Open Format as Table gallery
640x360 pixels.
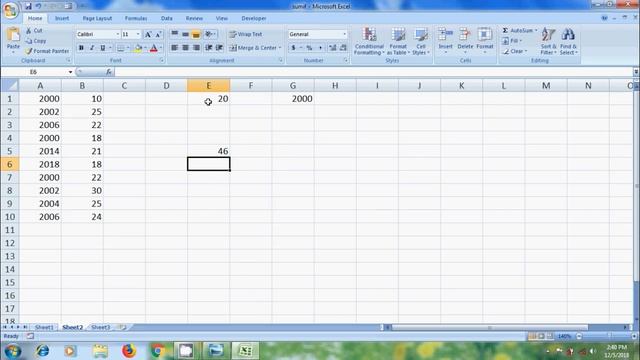(x=398, y=41)
